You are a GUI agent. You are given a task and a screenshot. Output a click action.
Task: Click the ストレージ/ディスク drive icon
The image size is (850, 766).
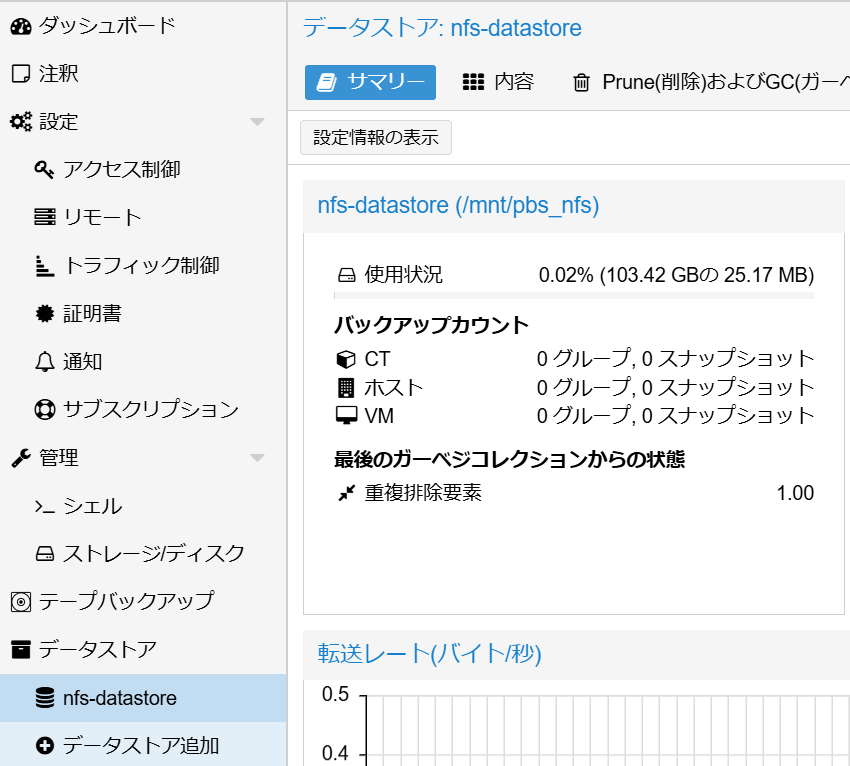pos(44,554)
